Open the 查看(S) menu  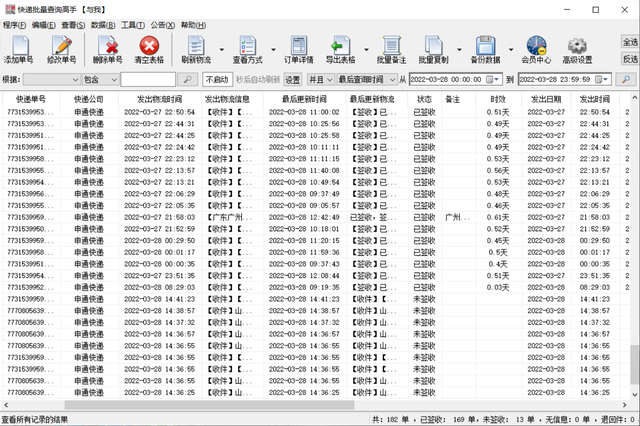pos(73,25)
